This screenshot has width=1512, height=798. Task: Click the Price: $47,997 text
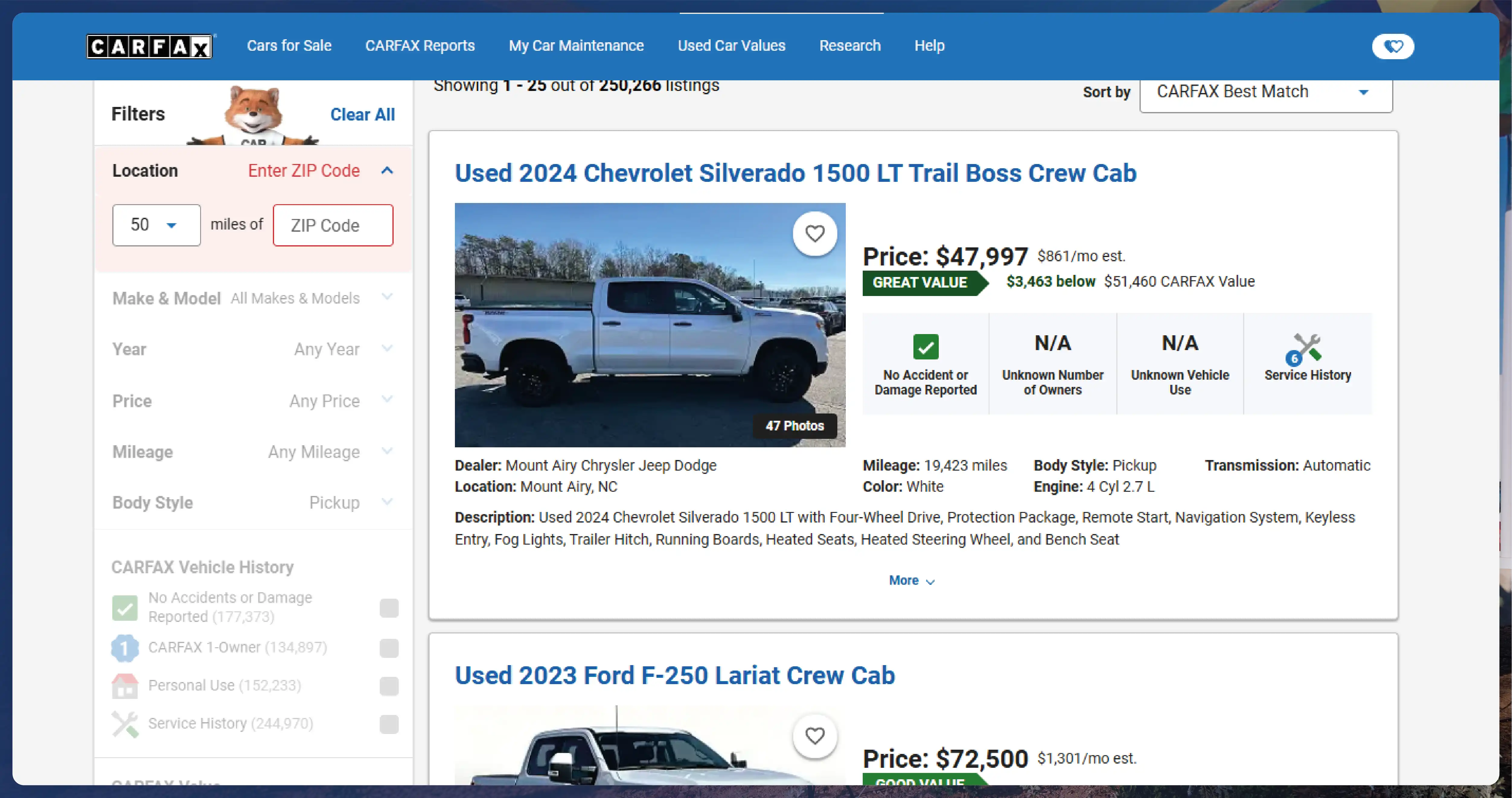click(x=945, y=257)
